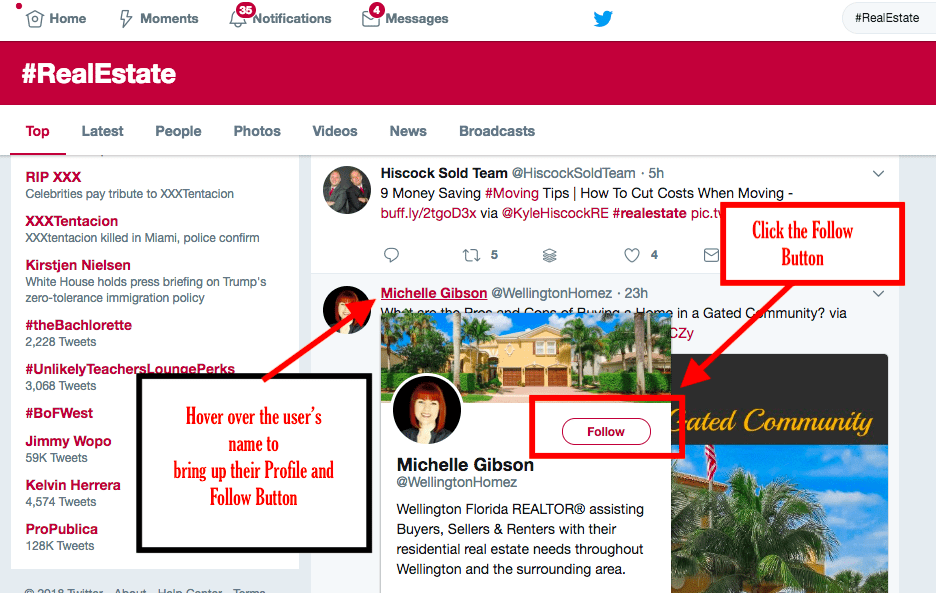Expand Michelle Gibson tweet options chevron
This screenshot has width=936, height=593.
point(878,293)
